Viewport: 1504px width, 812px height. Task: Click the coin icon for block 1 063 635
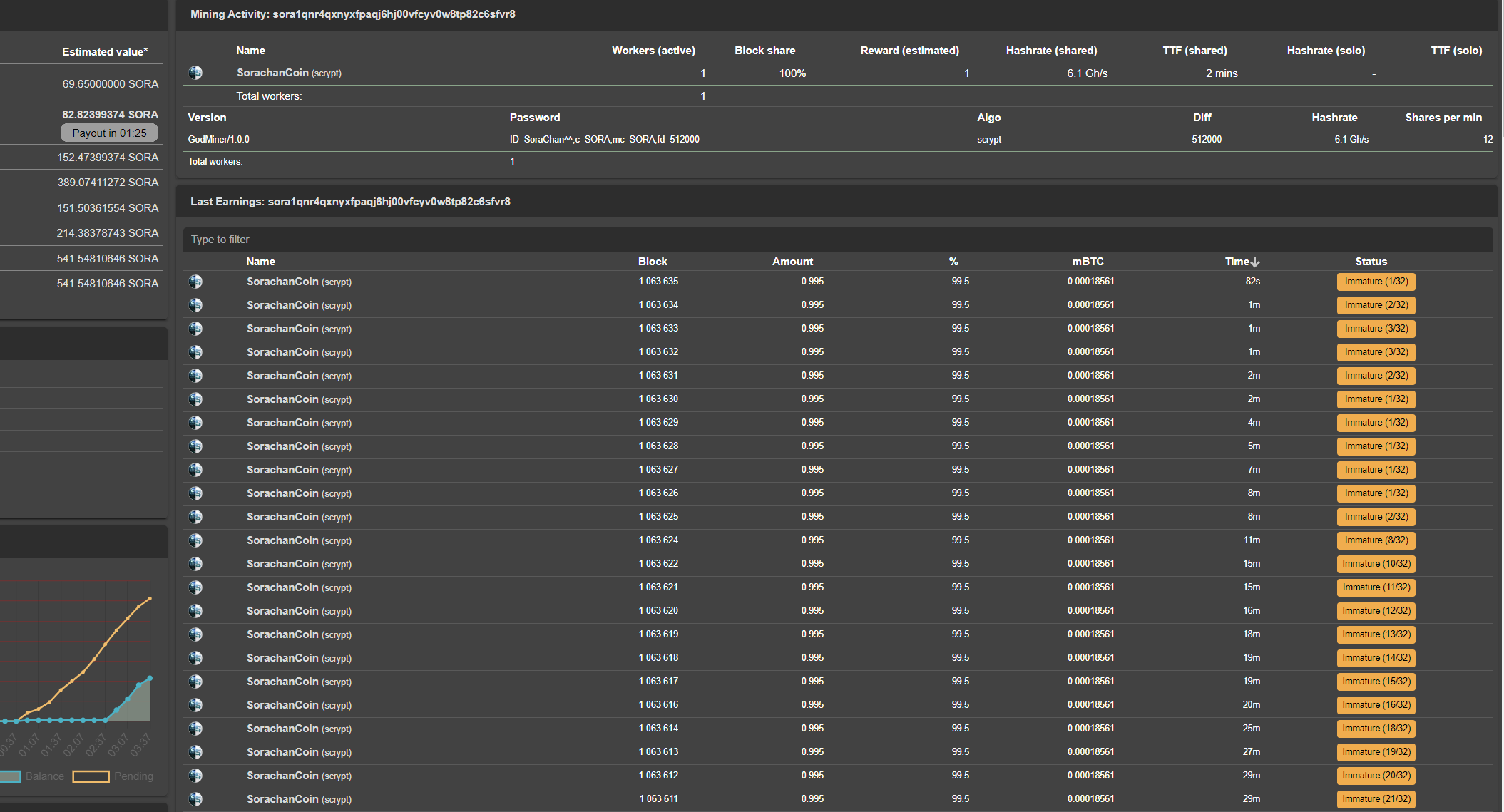(195, 282)
